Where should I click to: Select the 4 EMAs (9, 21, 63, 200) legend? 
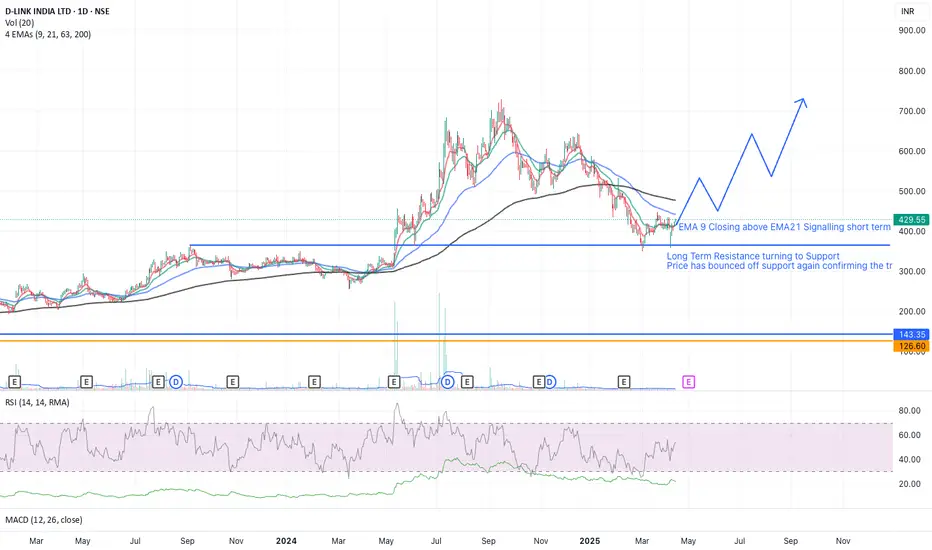tap(48, 34)
